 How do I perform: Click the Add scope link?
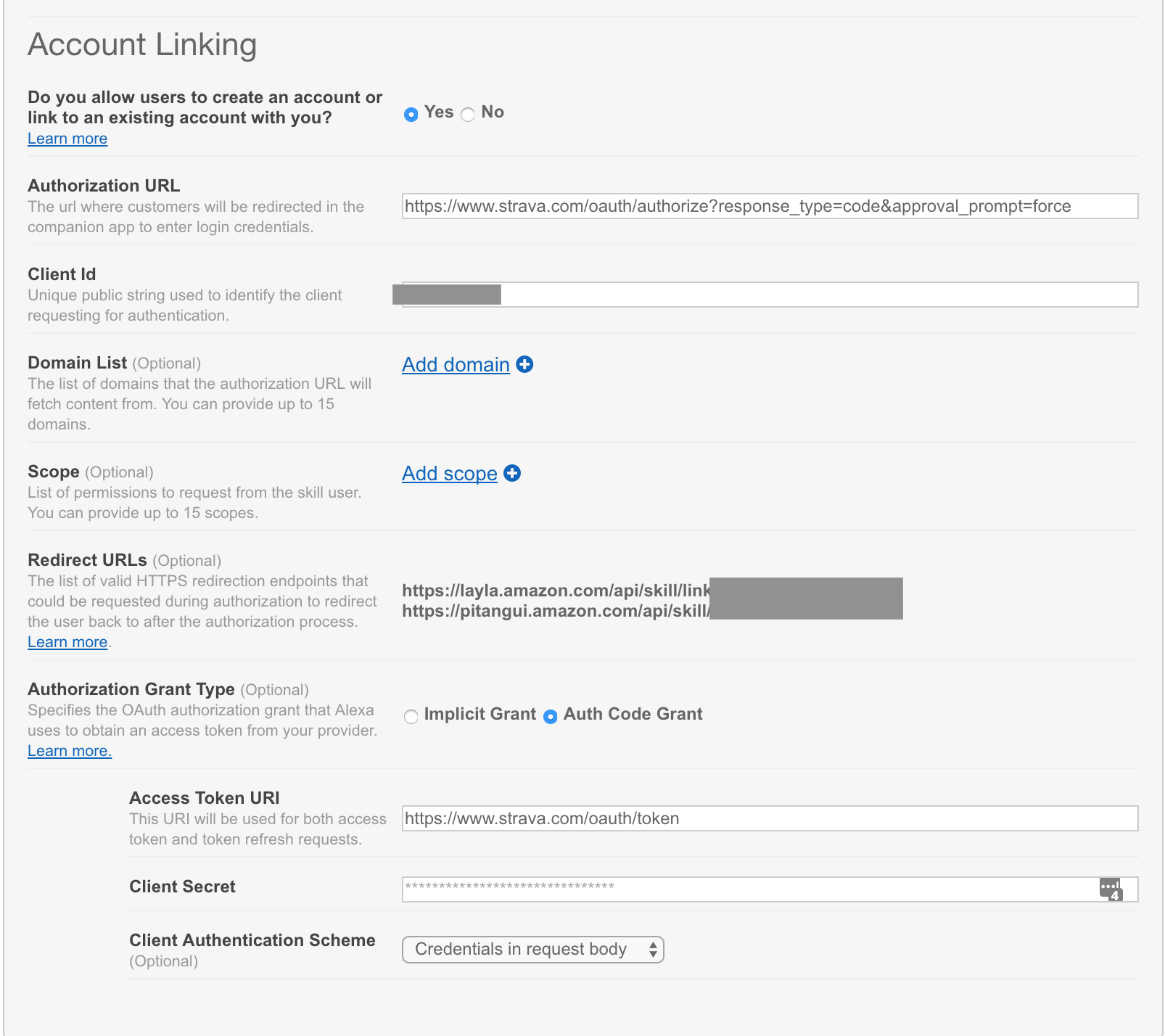click(x=450, y=473)
